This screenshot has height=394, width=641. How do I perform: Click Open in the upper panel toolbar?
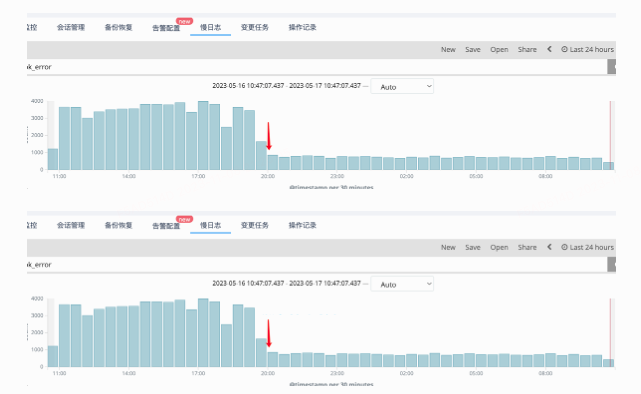(499, 49)
